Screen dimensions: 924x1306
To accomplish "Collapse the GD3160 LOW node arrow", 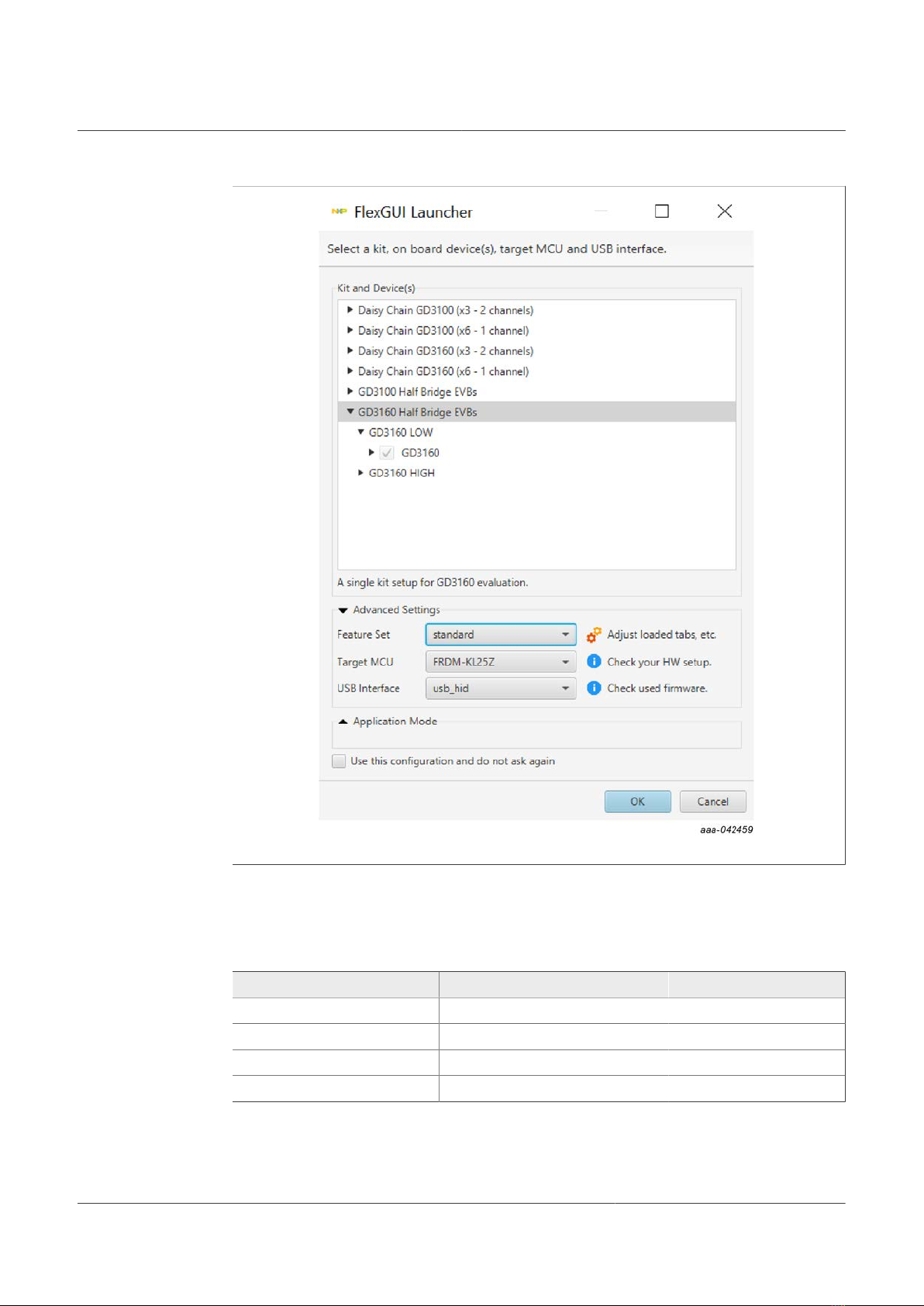I will pyautogui.click(x=361, y=432).
